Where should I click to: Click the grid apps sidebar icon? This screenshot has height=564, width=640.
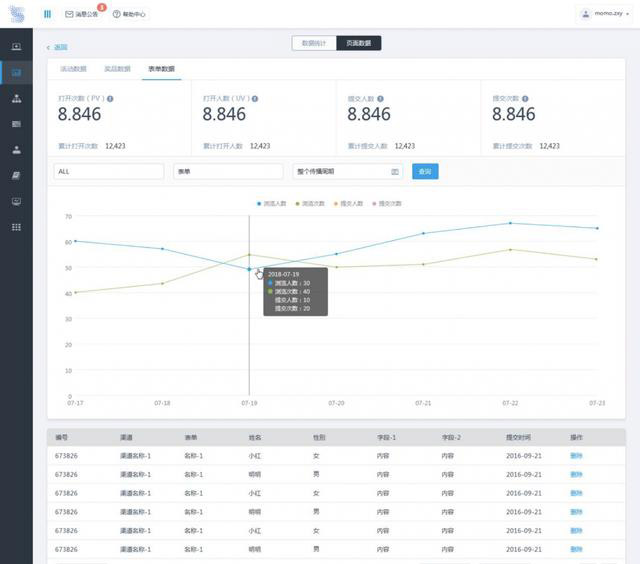16,227
